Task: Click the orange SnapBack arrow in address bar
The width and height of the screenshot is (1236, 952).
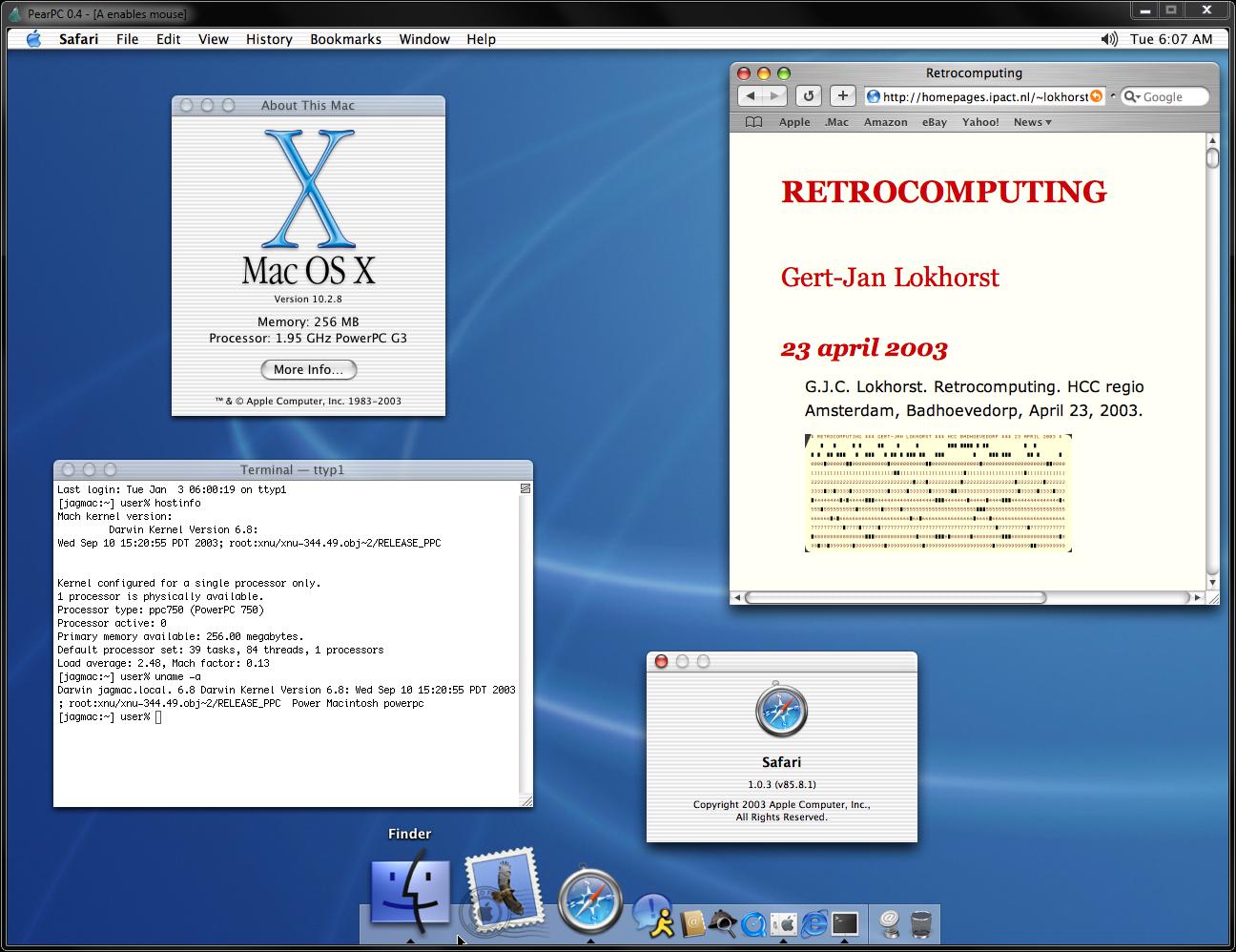Action: [1096, 96]
